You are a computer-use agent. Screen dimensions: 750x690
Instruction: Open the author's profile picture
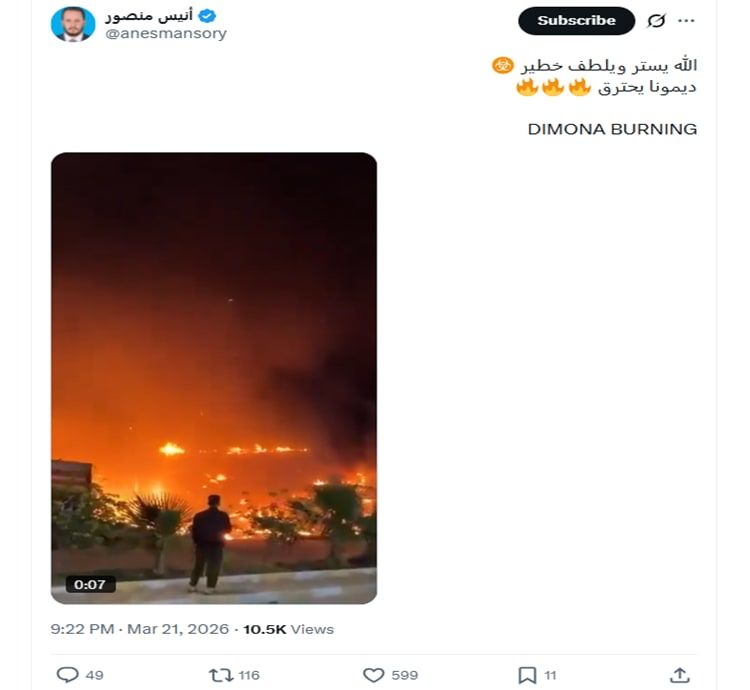(x=73, y=24)
